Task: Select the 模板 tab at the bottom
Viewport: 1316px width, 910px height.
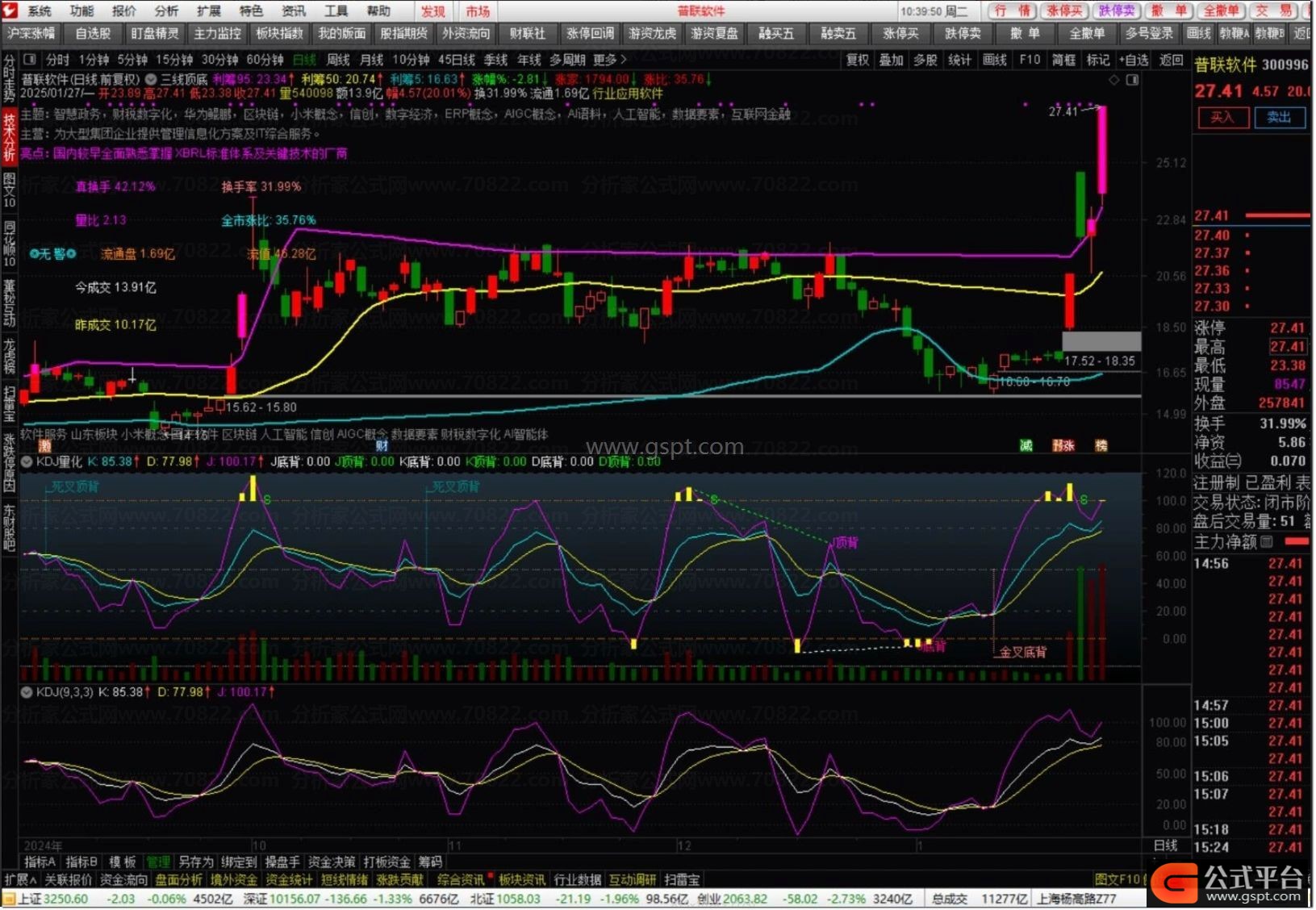Action: coord(122,862)
